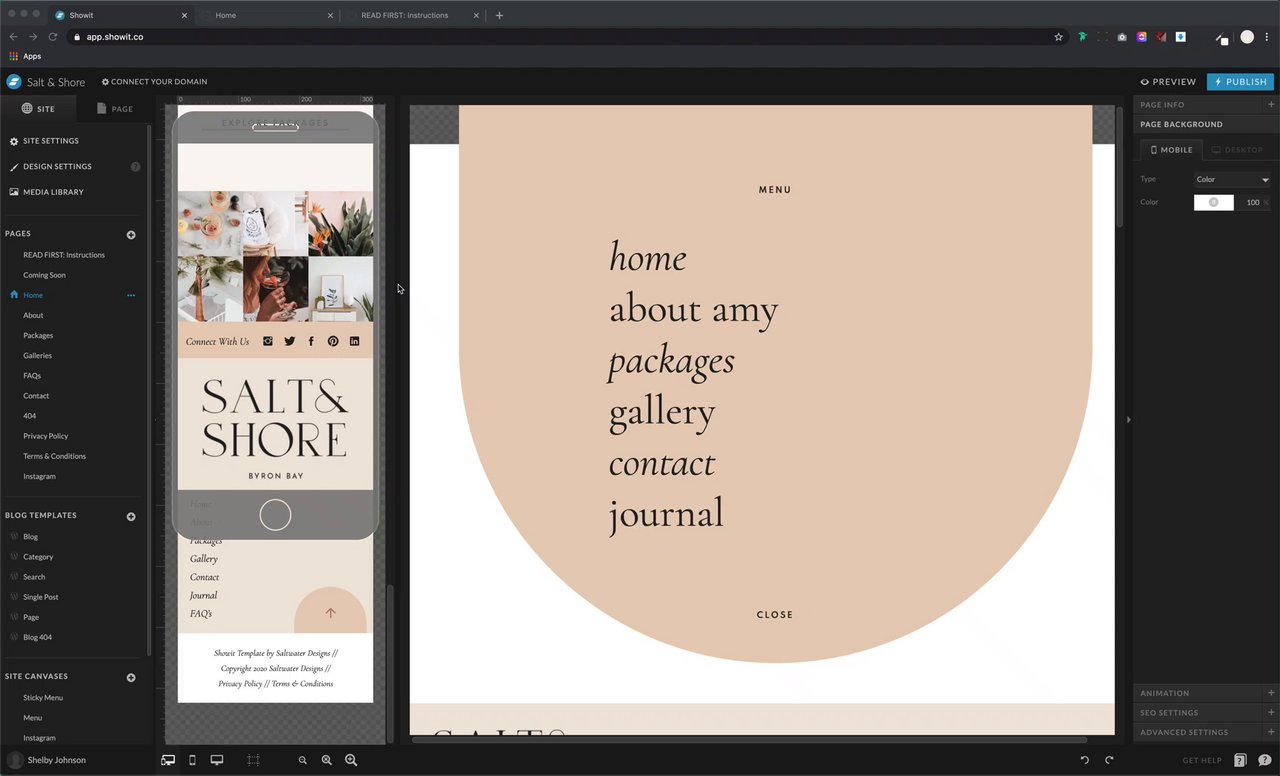The height and width of the screenshot is (776, 1280).
Task: Open Design Settings
Action: [x=57, y=167]
